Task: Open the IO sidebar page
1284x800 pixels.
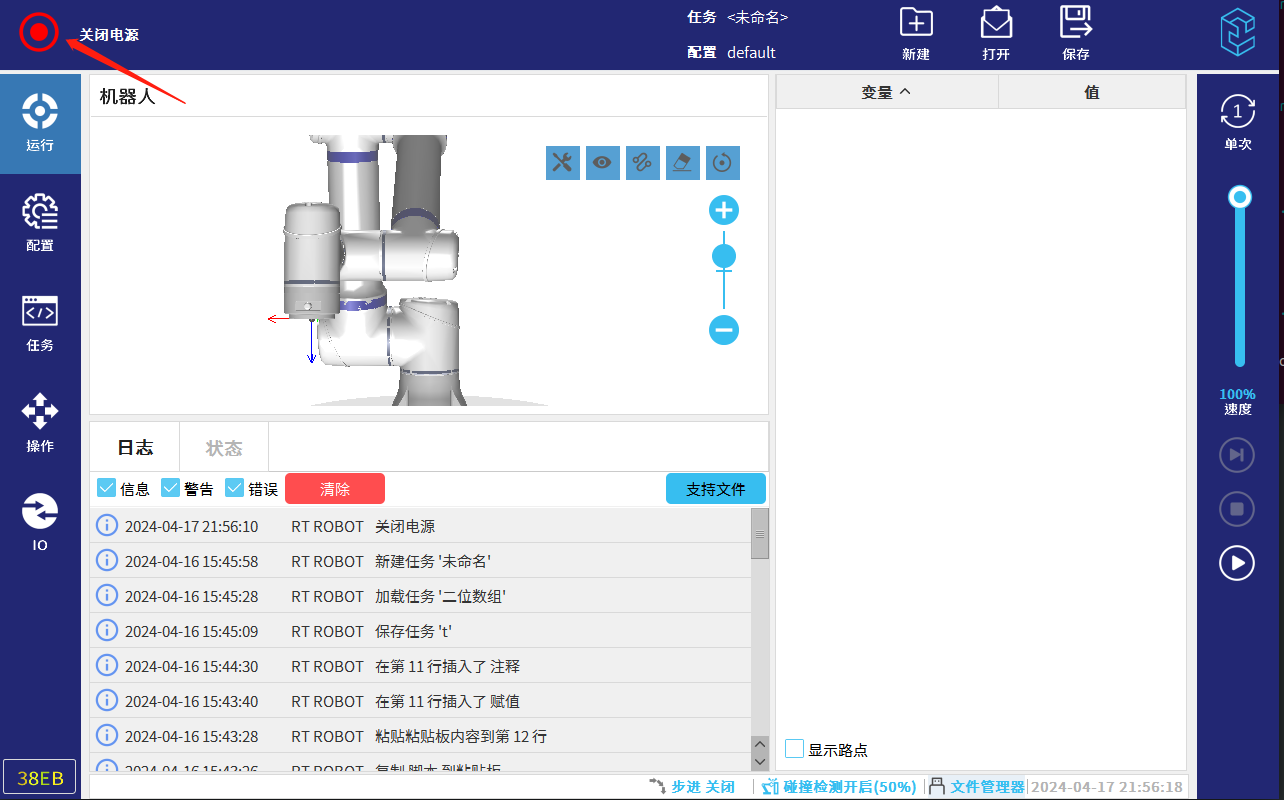Action: tap(40, 522)
